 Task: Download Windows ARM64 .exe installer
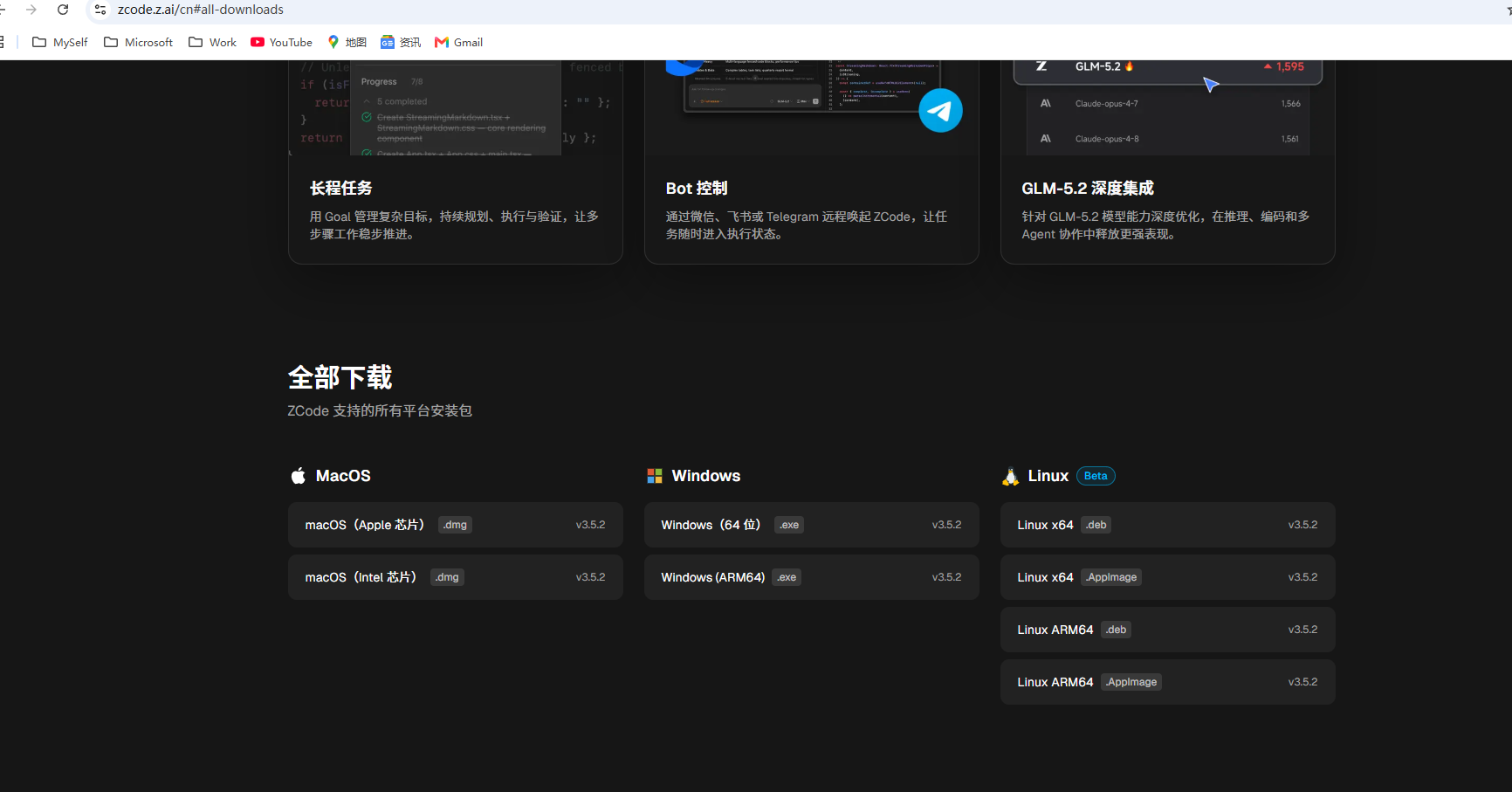[x=812, y=577]
